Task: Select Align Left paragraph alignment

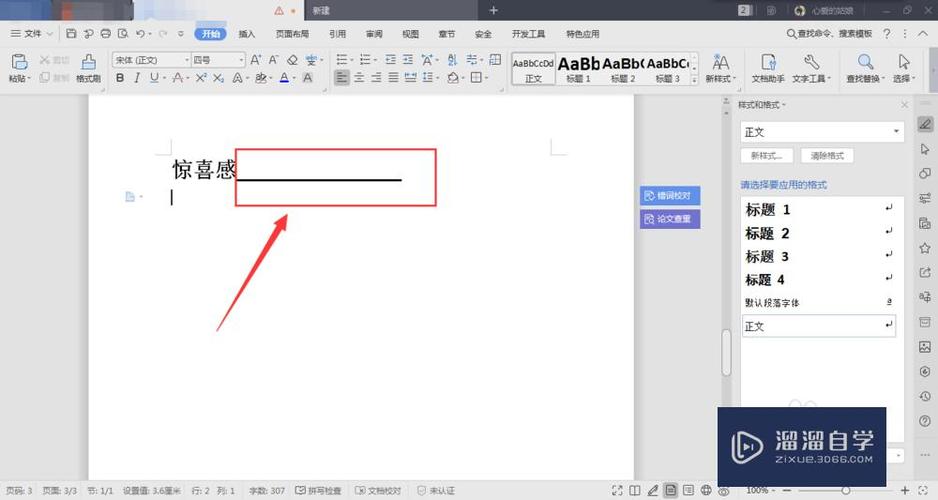Action: [x=342, y=77]
